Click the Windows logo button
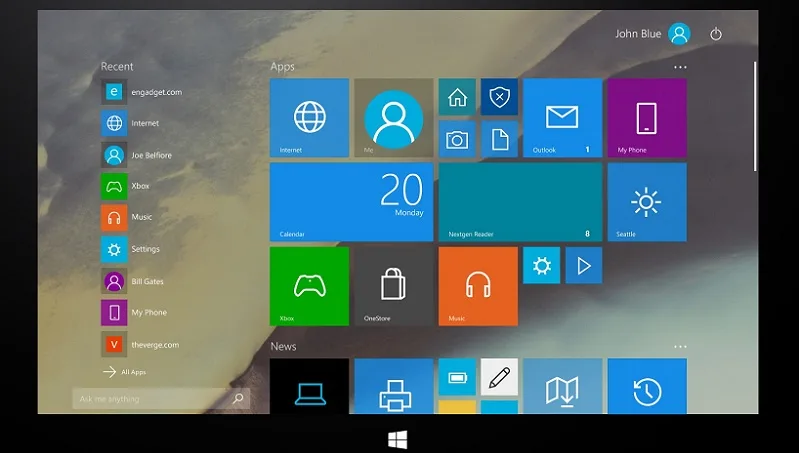This screenshot has width=799, height=453. click(x=397, y=440)
